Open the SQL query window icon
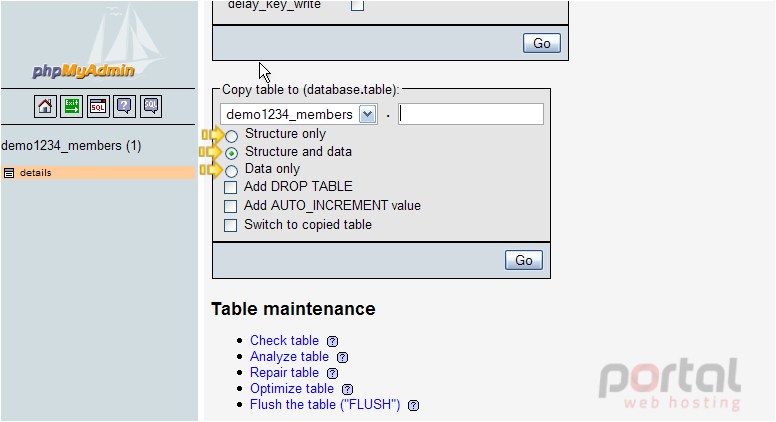The image size is (776, 422). click(98, 106)
